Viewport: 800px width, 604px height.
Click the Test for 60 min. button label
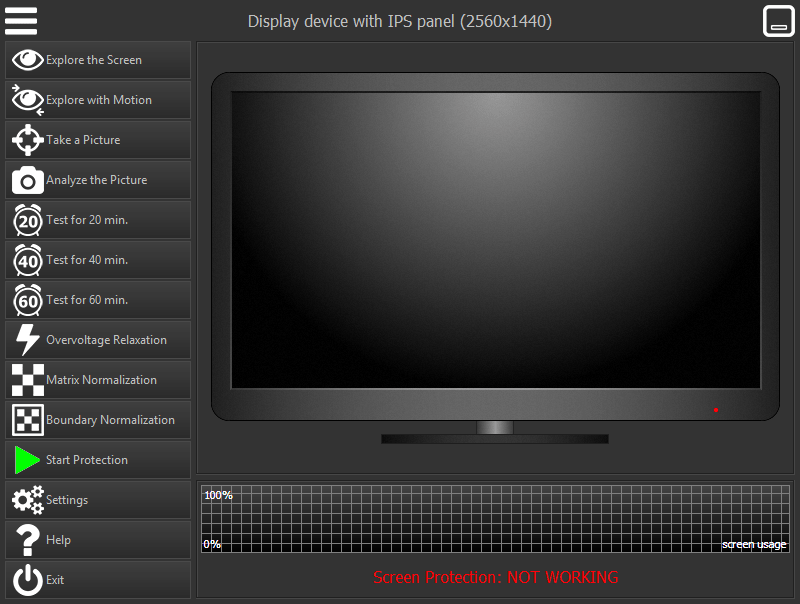87,300
